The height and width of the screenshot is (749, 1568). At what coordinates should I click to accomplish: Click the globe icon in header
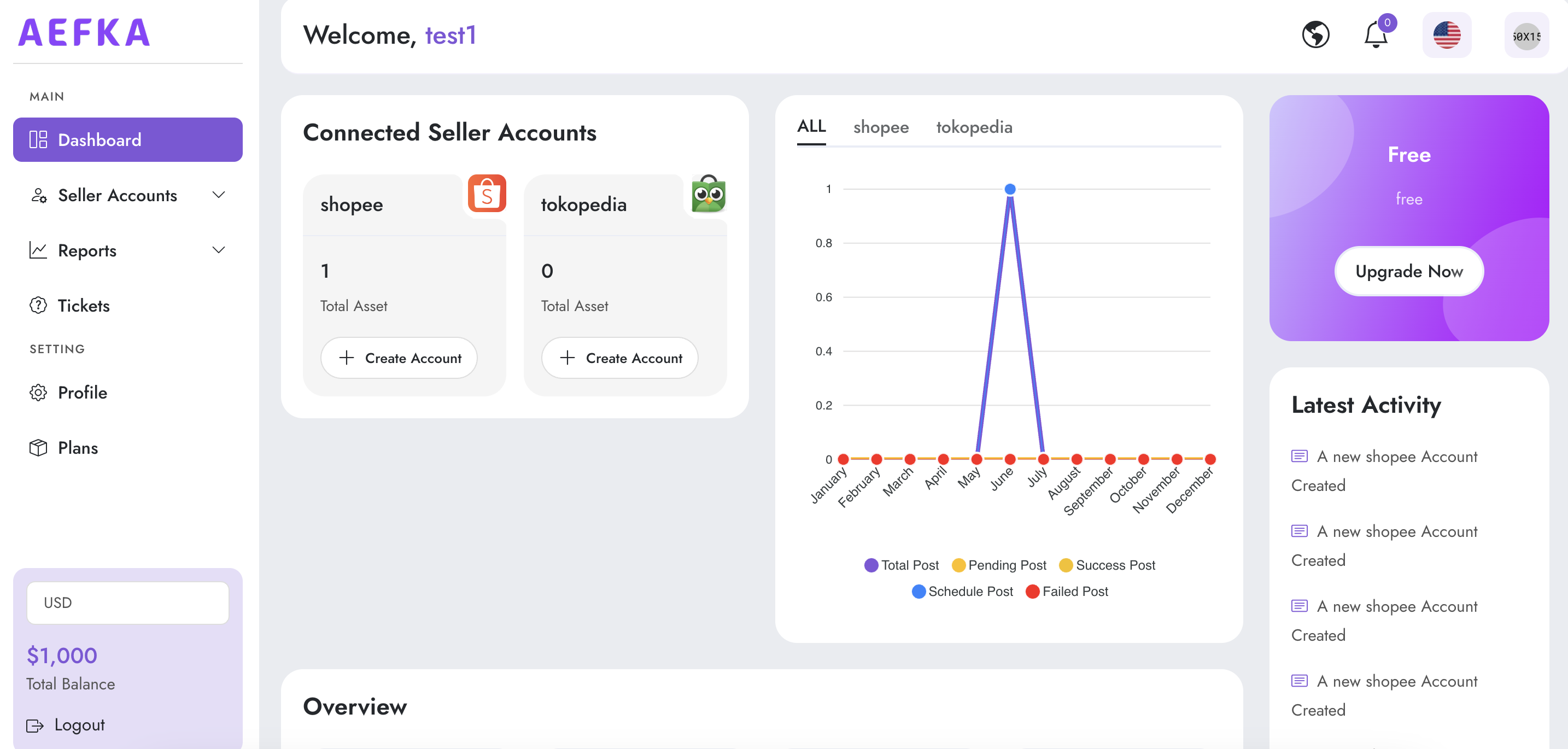(1315, 34)
